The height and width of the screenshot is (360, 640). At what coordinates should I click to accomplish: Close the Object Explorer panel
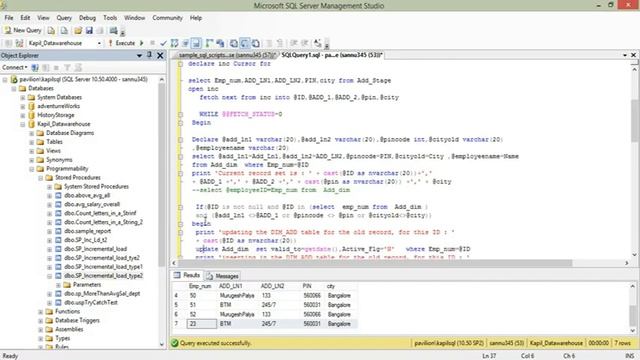tap(160, 56)
